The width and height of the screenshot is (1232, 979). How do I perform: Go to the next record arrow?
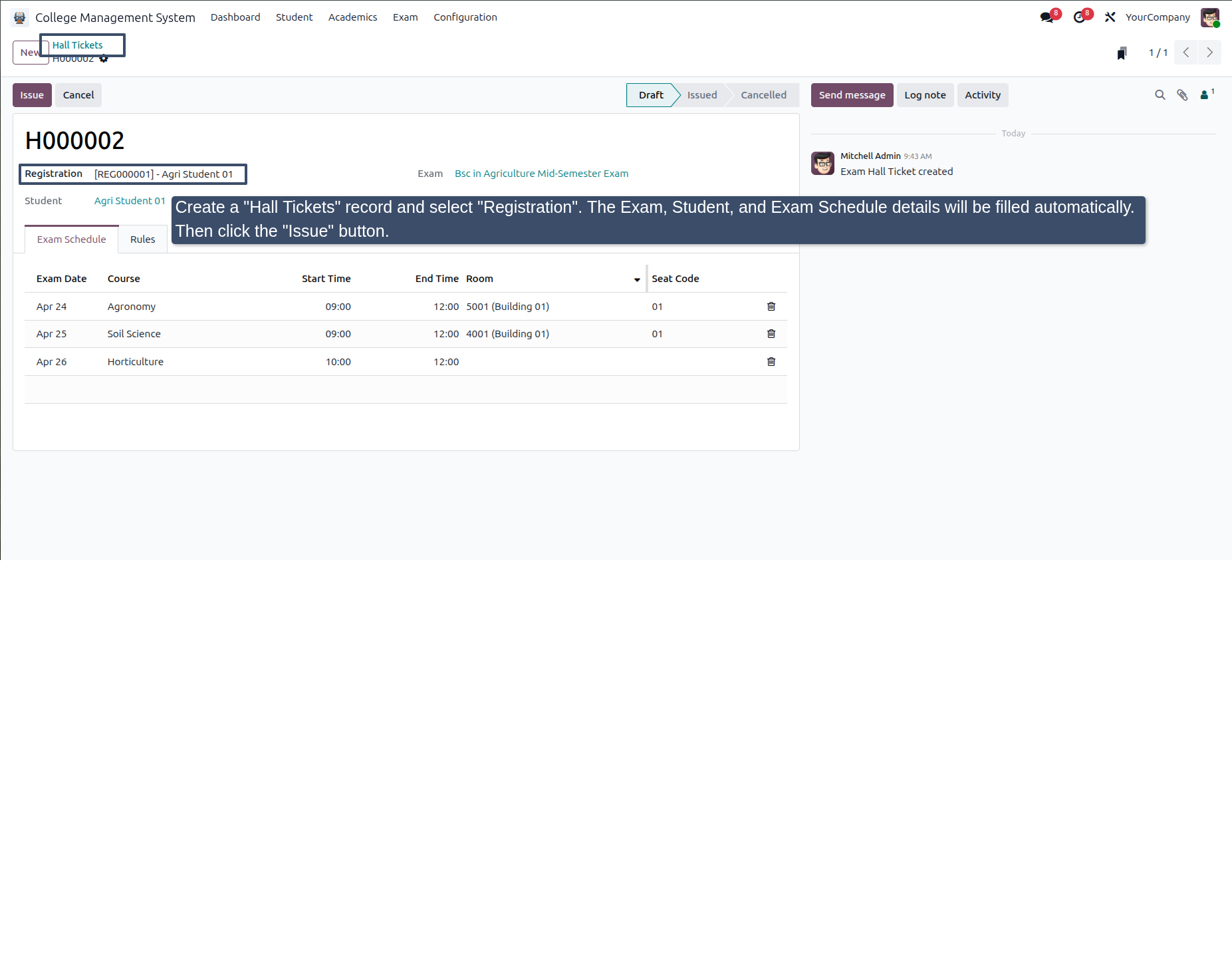(1209, 53)
